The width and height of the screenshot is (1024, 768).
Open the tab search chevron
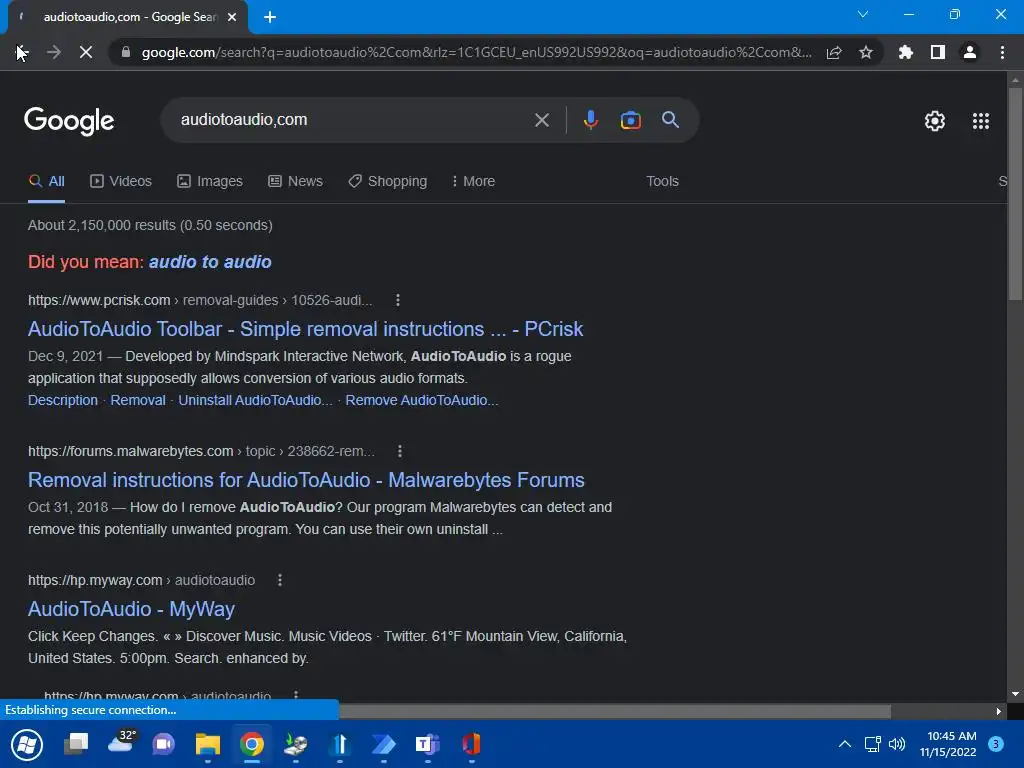point(863,14)
